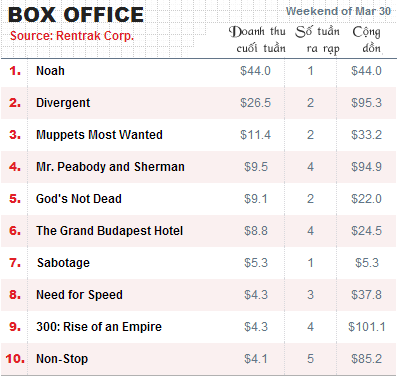Click the Doanh thu cuối tuần column header
This screenshot has height=376, width=397.
click(x=257, y=40)
